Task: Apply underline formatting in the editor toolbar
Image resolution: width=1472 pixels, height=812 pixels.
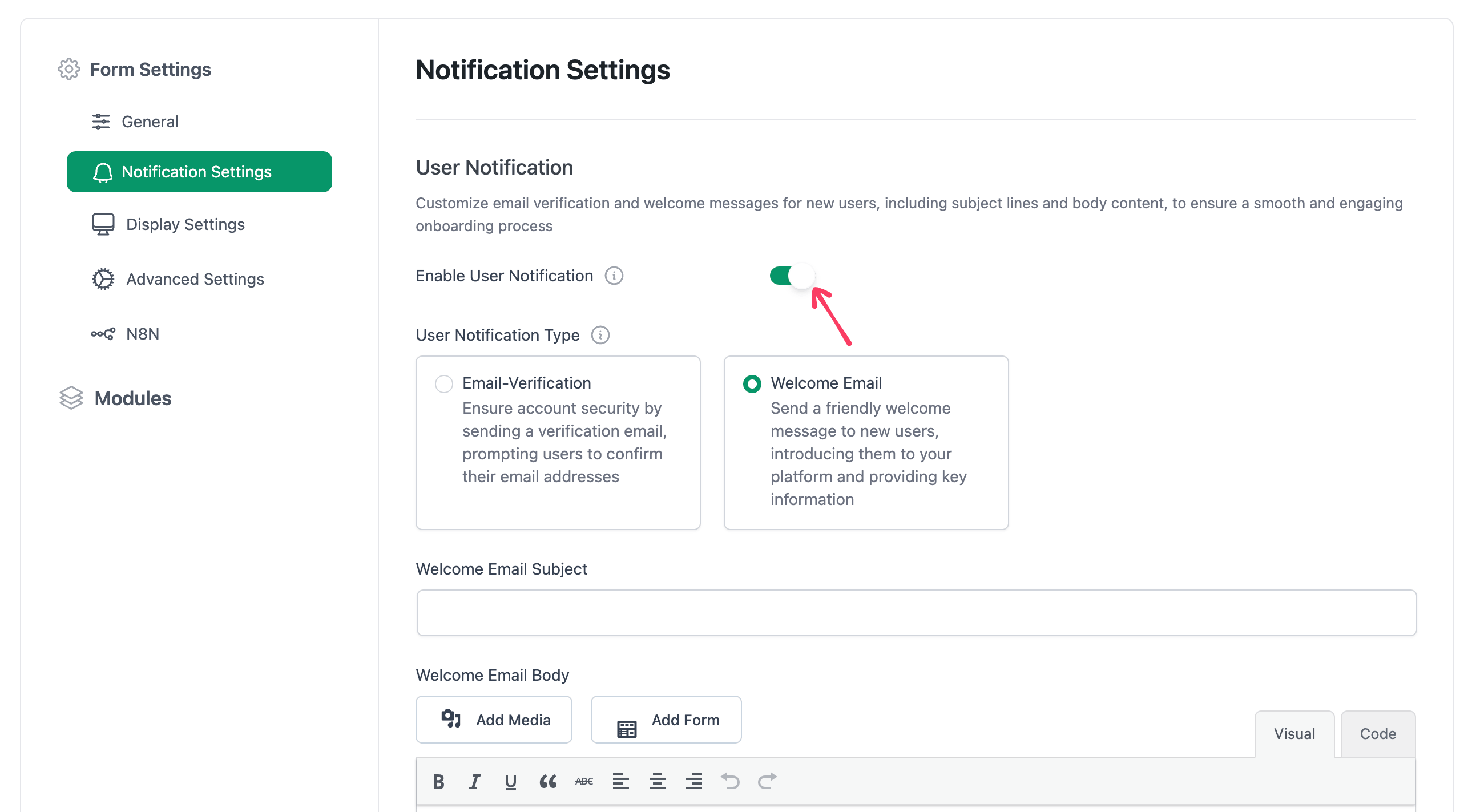Action: pyautogui.click(x=510, y=782)
